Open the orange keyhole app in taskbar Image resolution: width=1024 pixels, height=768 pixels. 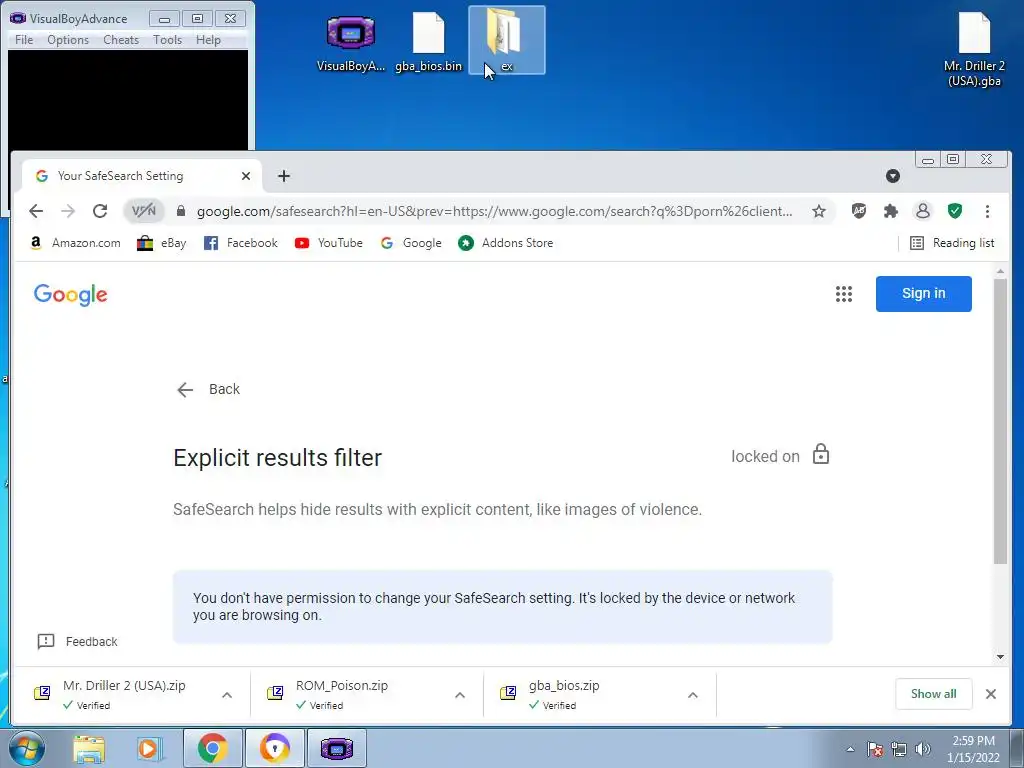(274, 748)
